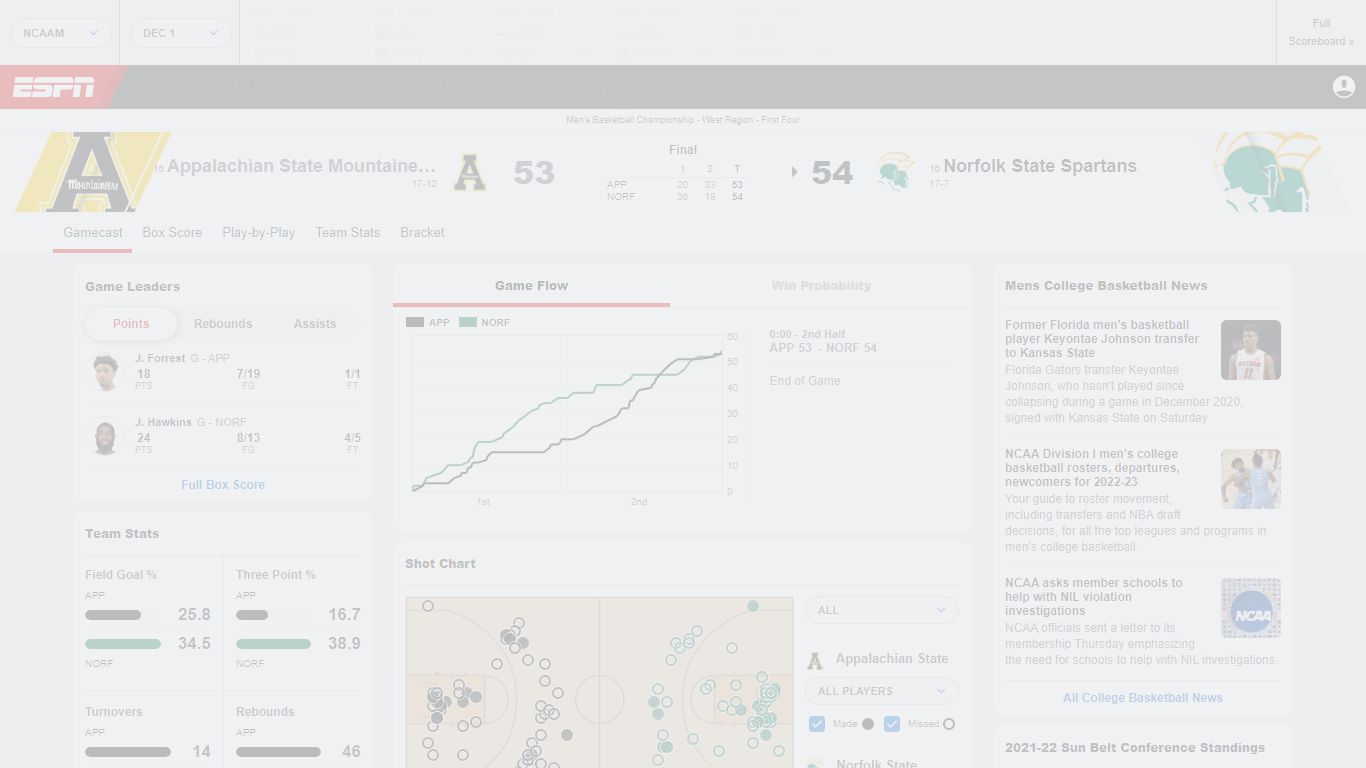Open the NCAA logo article thumbnail
Screen dimensions: 1366x768
pyautogui.click(x=1251, y=608)
